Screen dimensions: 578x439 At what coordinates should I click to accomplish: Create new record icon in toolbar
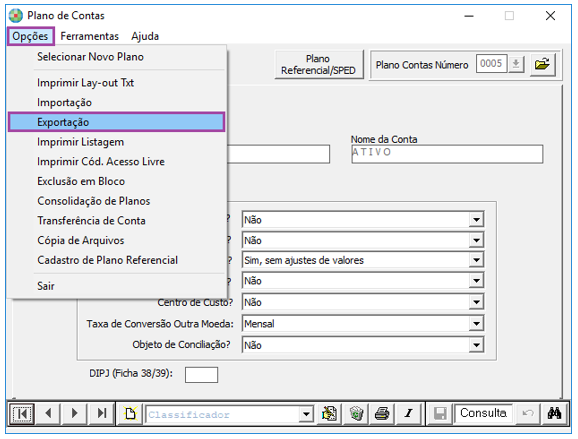click(130, 414)
